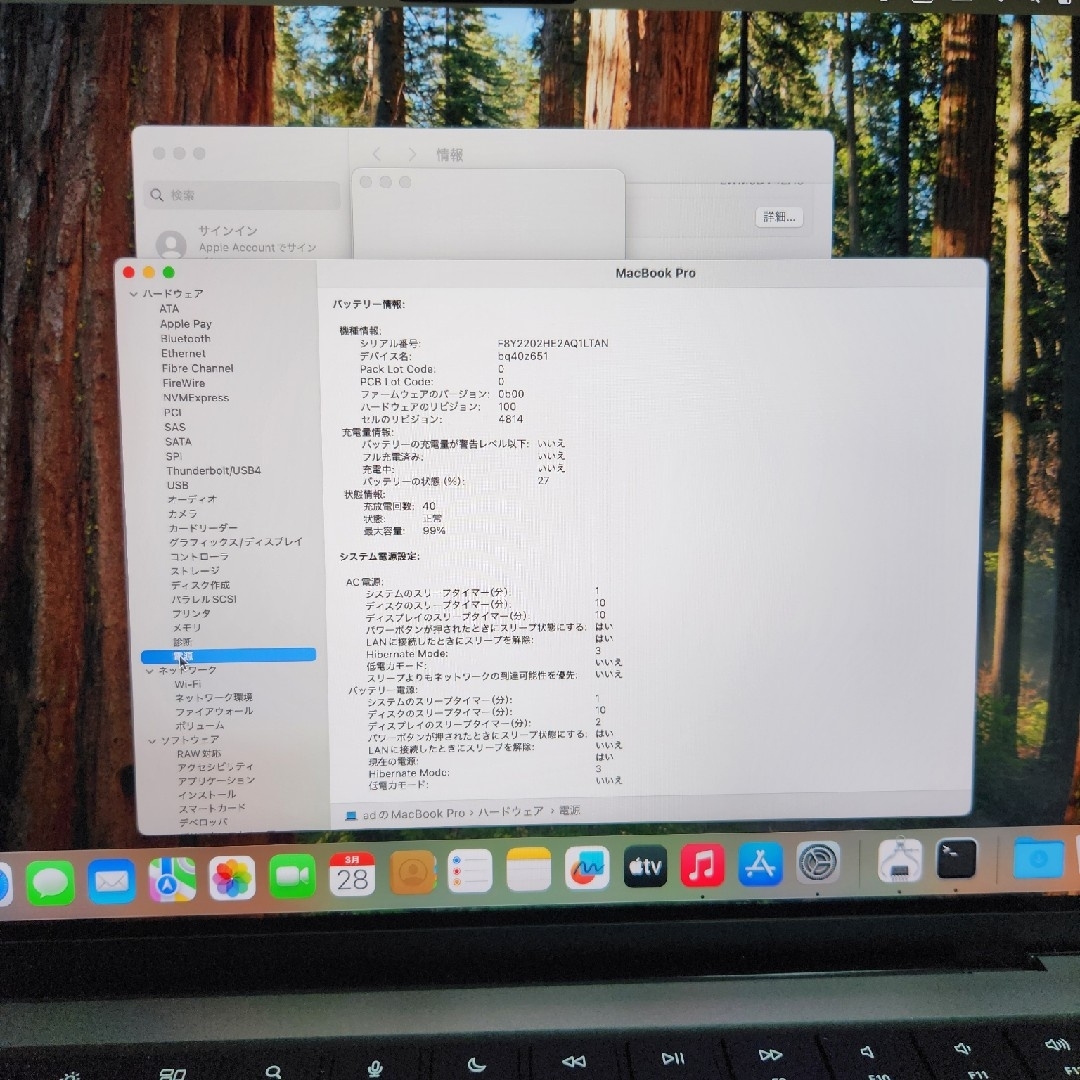Select プリンタ in the sidebar
The height and width of the screenshot is (1080, 1080).
point(191,613)
